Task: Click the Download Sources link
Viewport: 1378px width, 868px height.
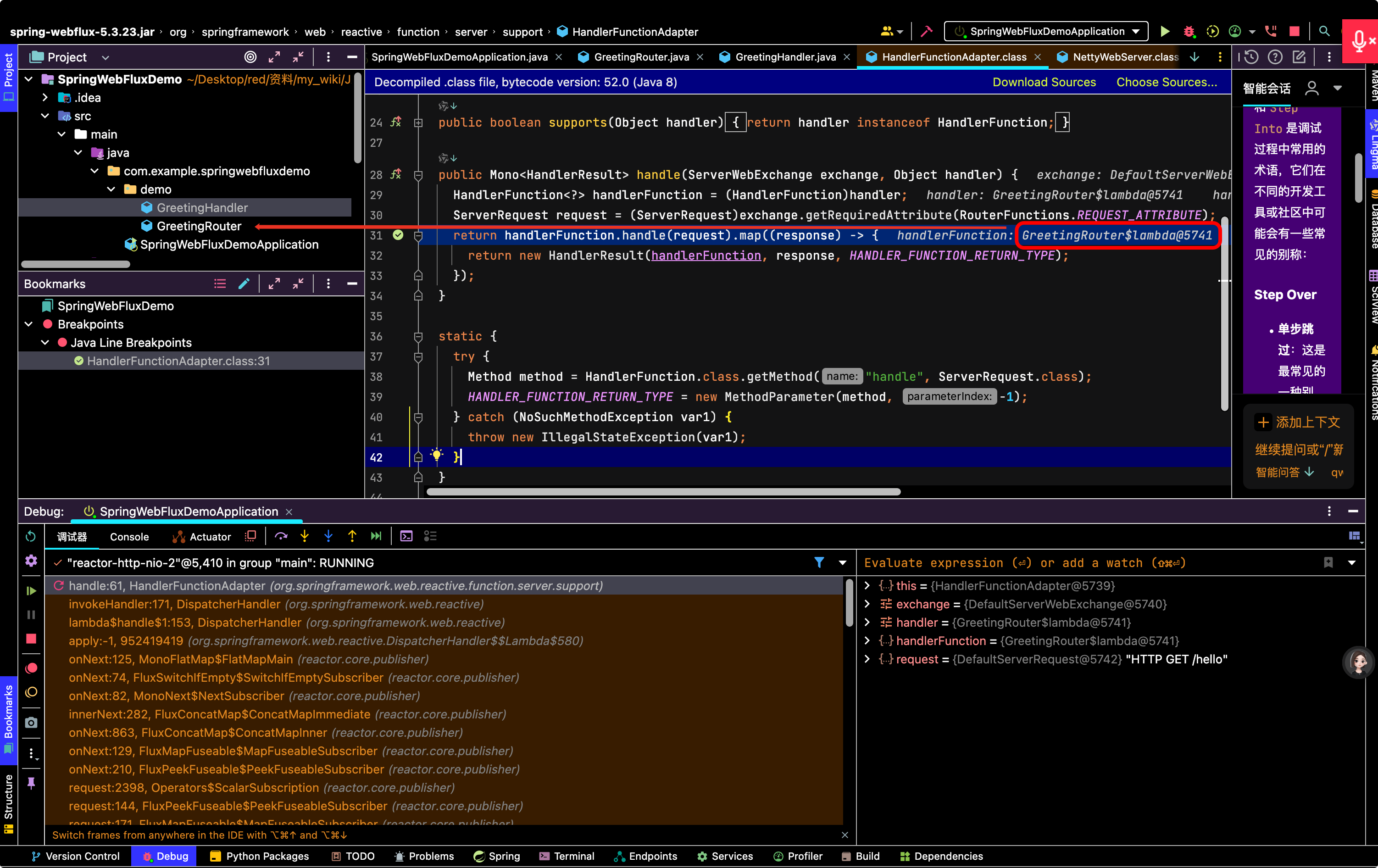Action: [1044, 82]
